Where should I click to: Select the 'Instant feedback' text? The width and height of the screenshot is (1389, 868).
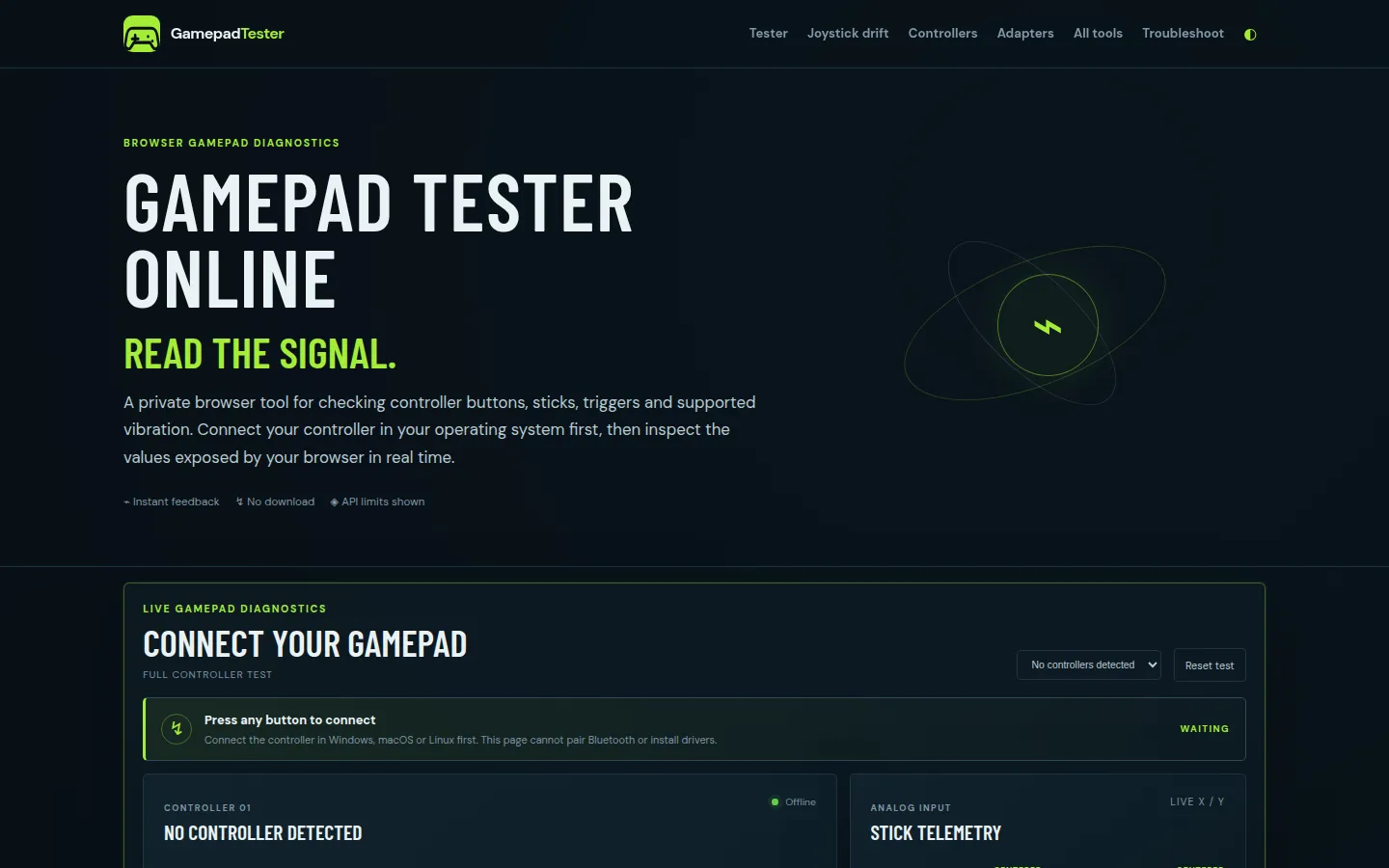click(x=176, y=502)
